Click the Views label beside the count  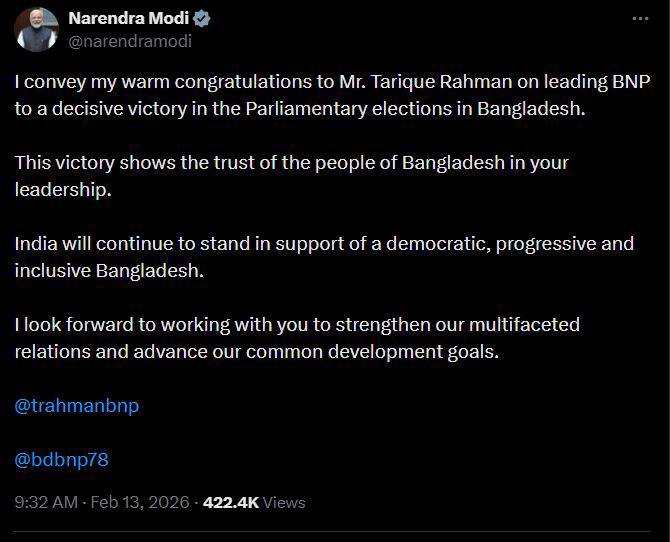click(286, 502)
